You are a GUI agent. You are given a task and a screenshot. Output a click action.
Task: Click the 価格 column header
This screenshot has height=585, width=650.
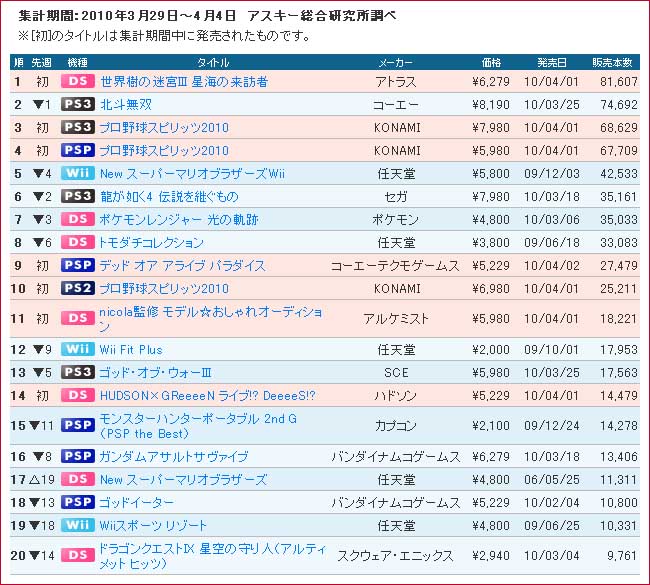click(x=491, y=63)
